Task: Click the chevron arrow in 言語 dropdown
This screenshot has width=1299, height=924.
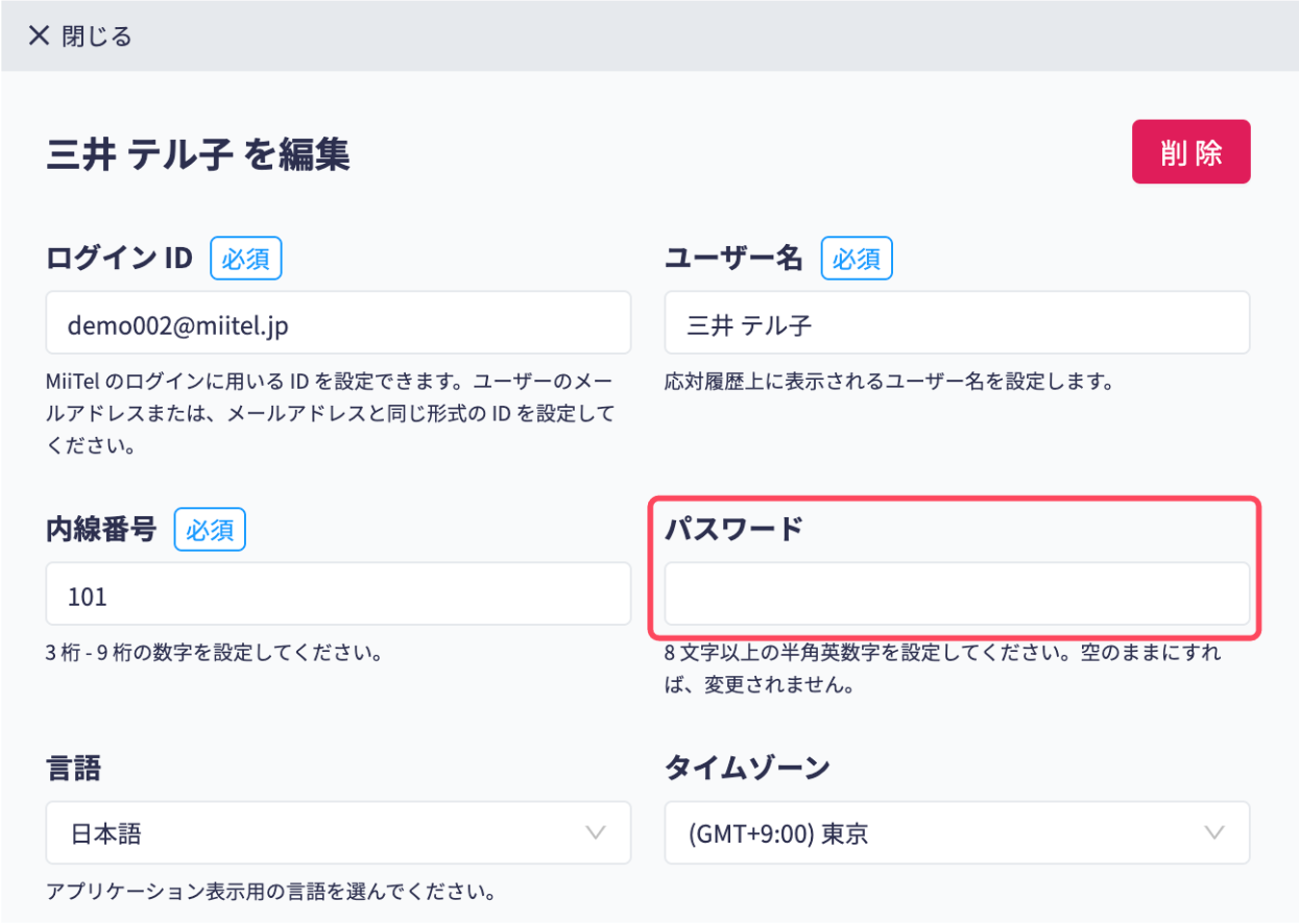Action: (596, 832)
